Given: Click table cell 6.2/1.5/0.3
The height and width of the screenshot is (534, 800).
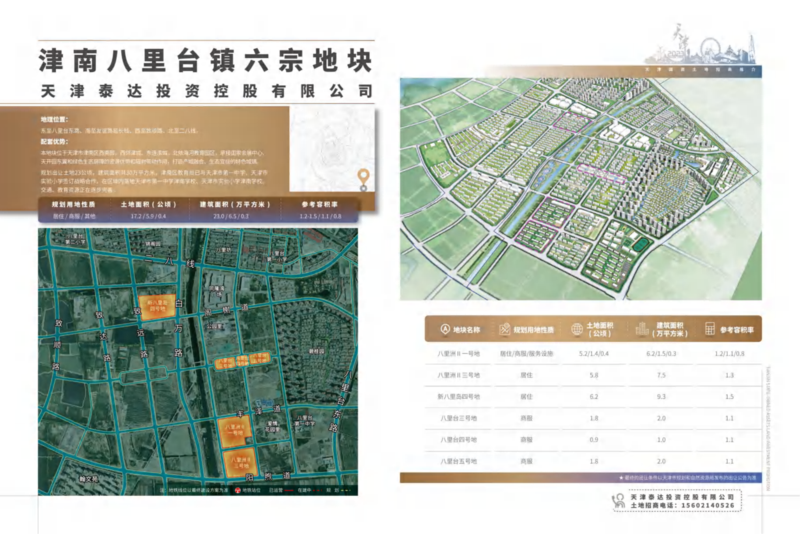Looking at the screenshot, I should coord(661,353).
